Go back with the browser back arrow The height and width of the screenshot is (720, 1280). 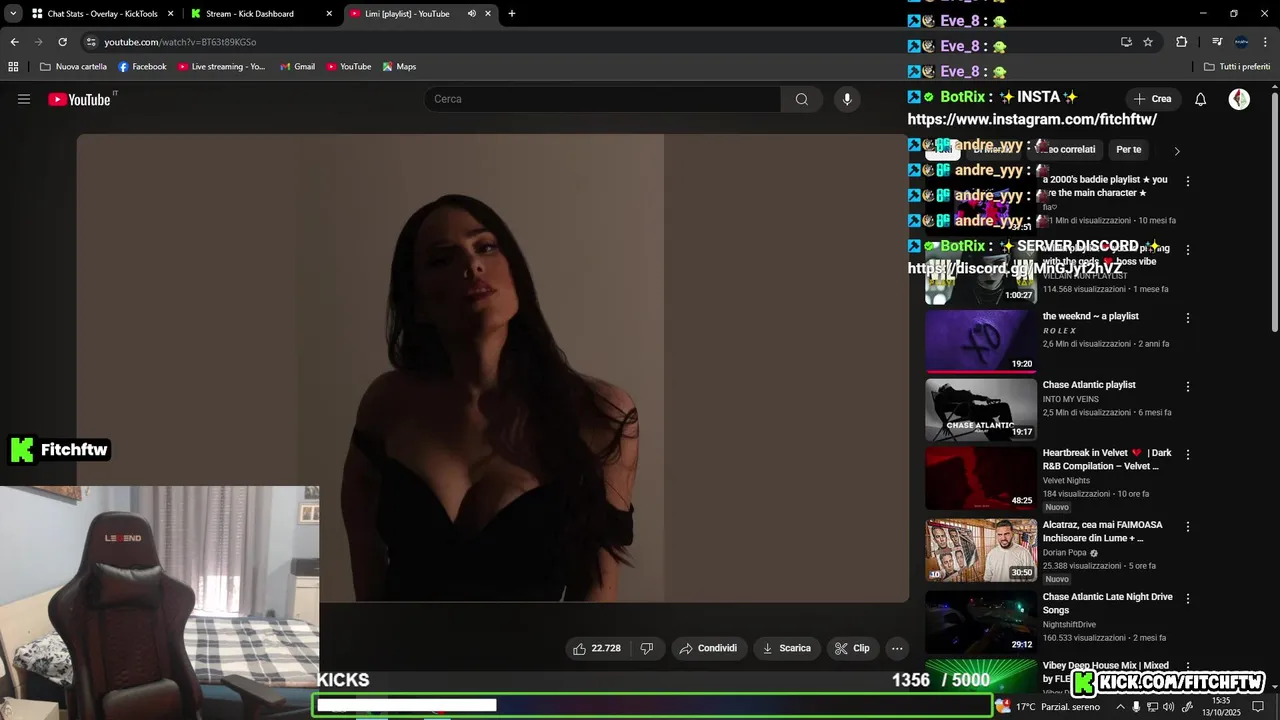(14, 42)
